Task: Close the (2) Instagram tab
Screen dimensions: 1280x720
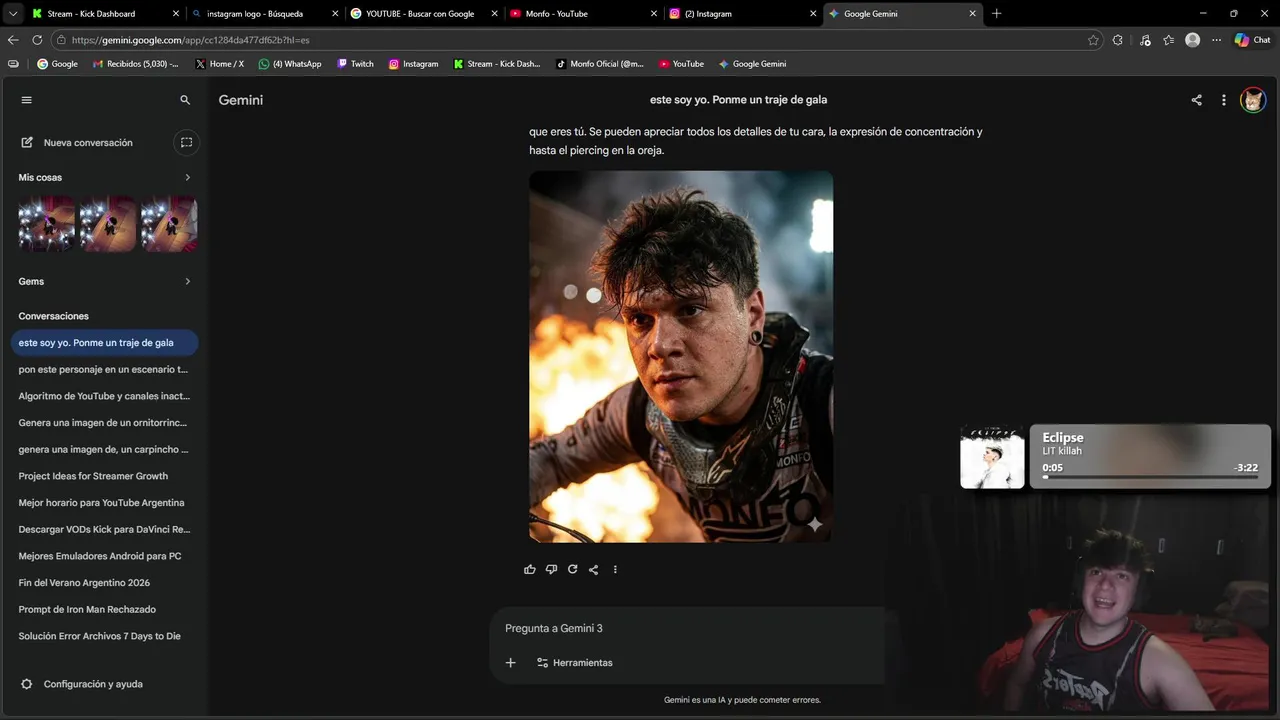Action: [x=813, y=14]
